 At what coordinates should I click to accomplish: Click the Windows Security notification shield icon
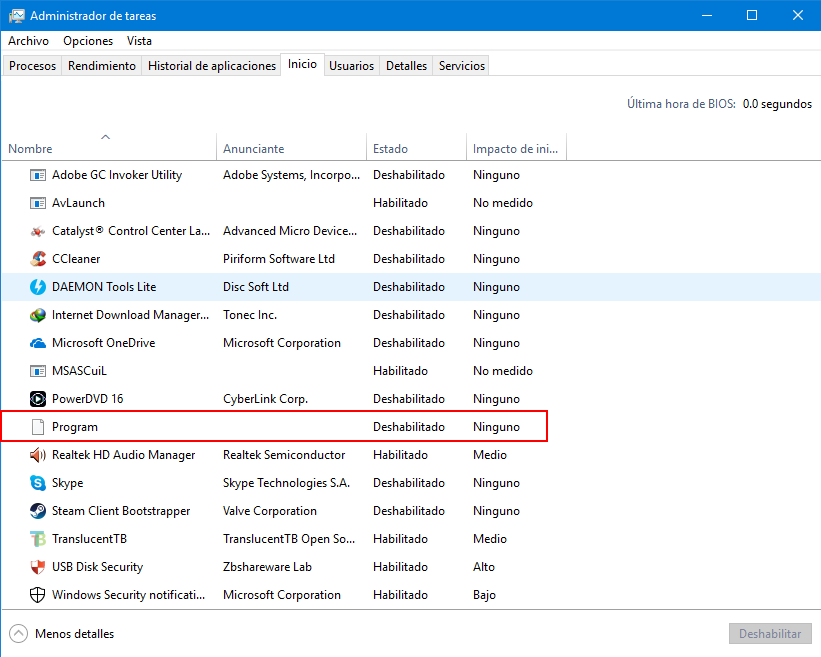point(38,595)
